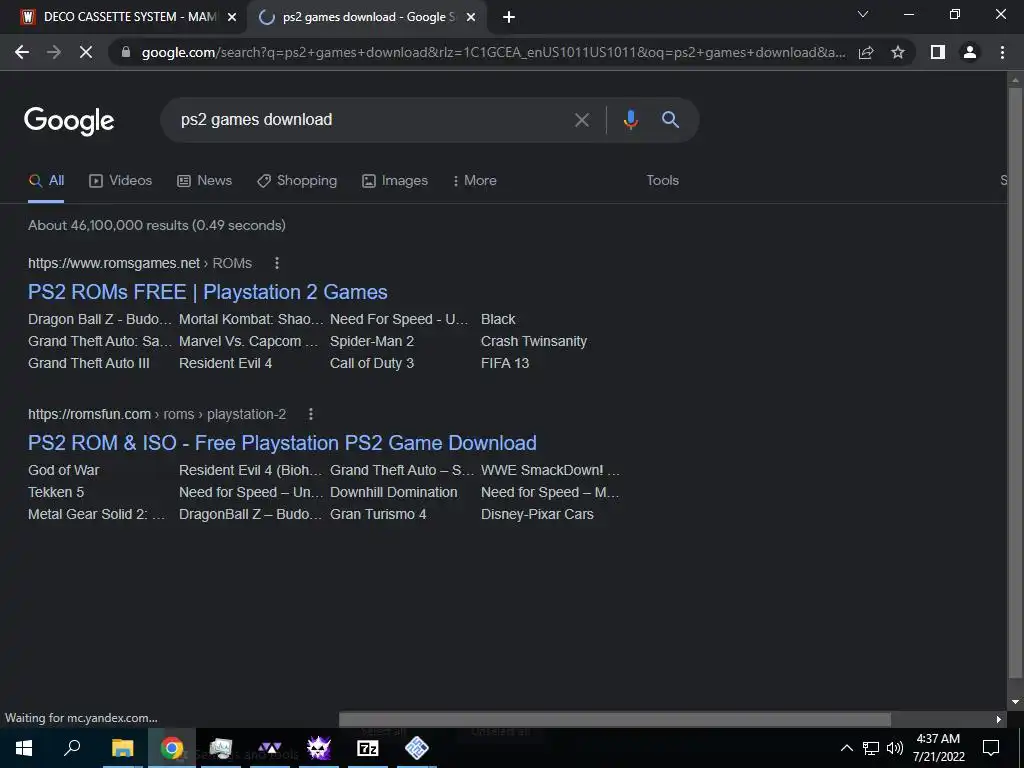Screen dimensions: 1024x768
Task: Switch to Shopping results
Action: (297, 181)
